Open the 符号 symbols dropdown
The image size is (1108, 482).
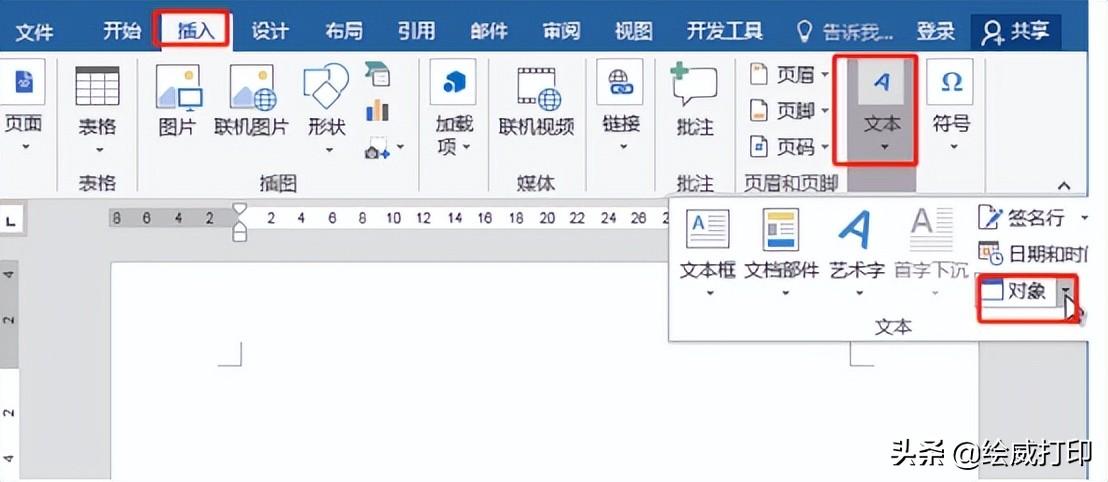(951, 106)
